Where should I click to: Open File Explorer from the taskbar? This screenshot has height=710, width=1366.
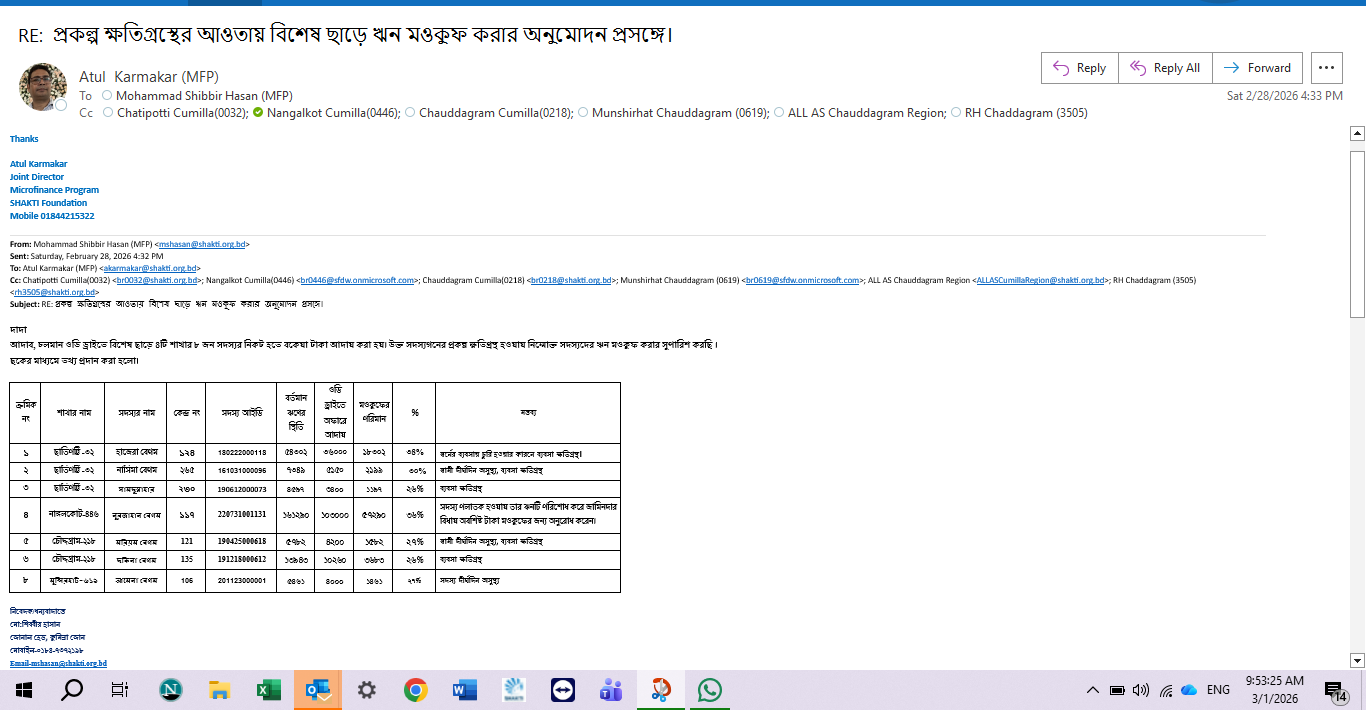click(220, 690)
